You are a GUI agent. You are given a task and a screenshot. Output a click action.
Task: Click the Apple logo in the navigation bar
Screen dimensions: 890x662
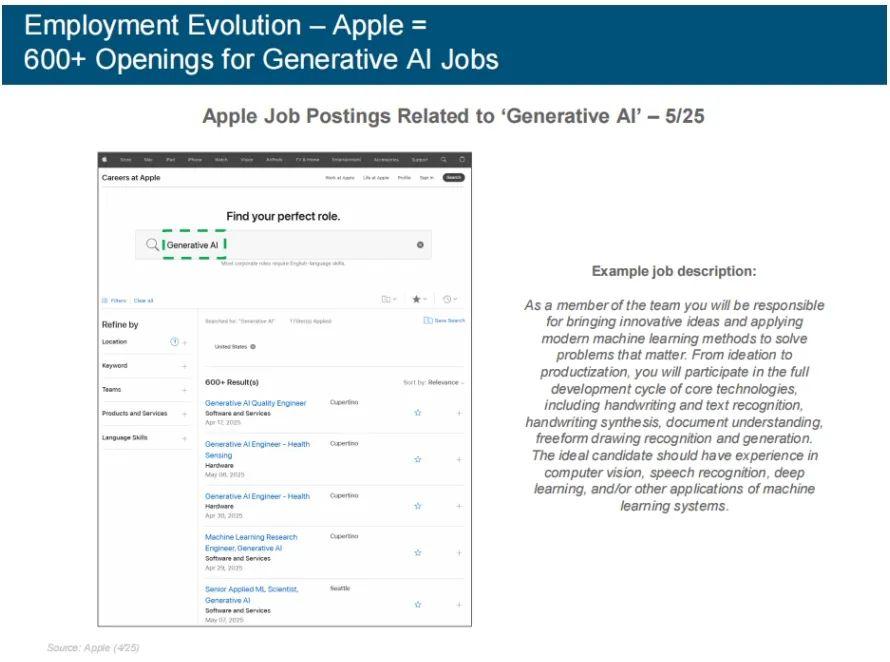point(104,160)
